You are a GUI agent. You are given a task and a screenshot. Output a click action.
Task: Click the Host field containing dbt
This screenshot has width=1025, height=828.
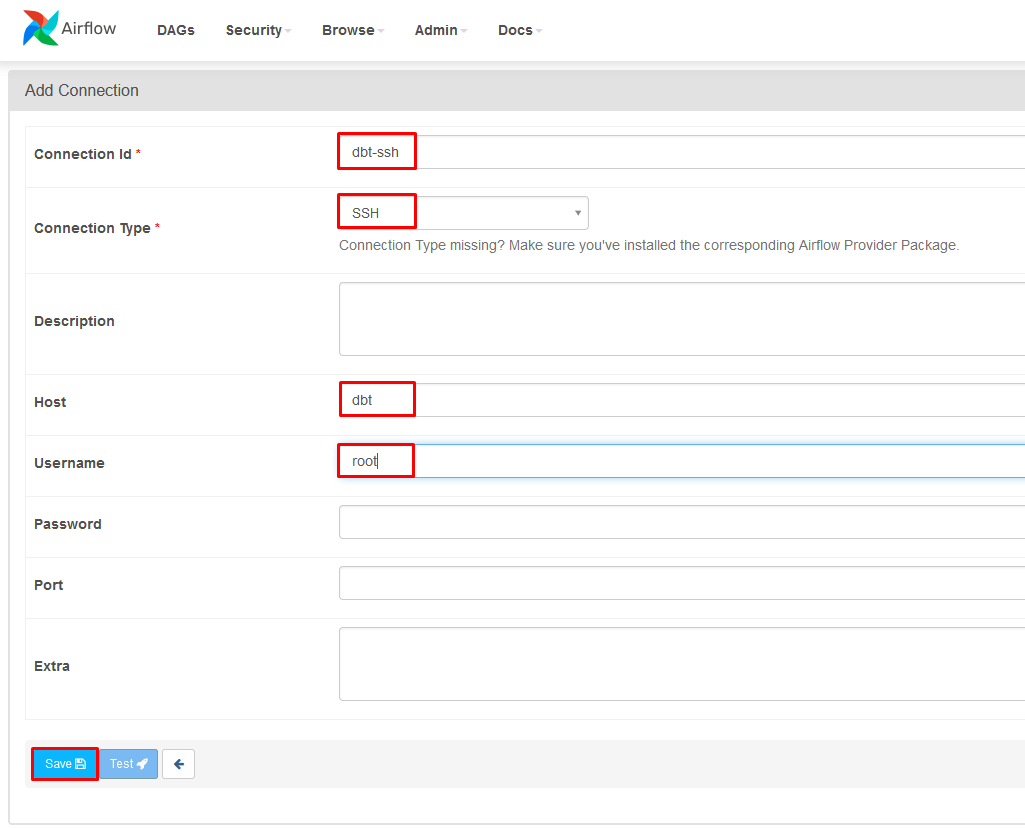[x=680, y=400]
